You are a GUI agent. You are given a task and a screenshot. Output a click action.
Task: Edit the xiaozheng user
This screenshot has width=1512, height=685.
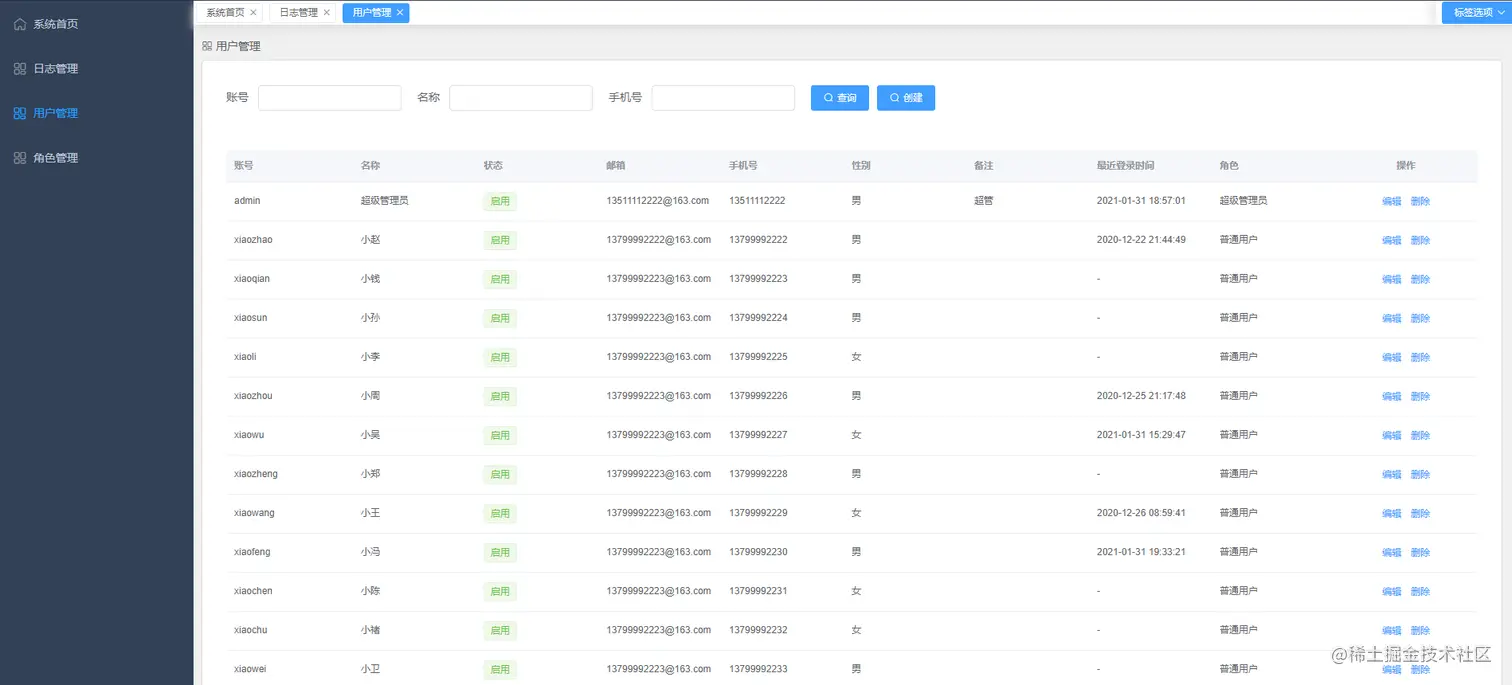[1391, 474]
